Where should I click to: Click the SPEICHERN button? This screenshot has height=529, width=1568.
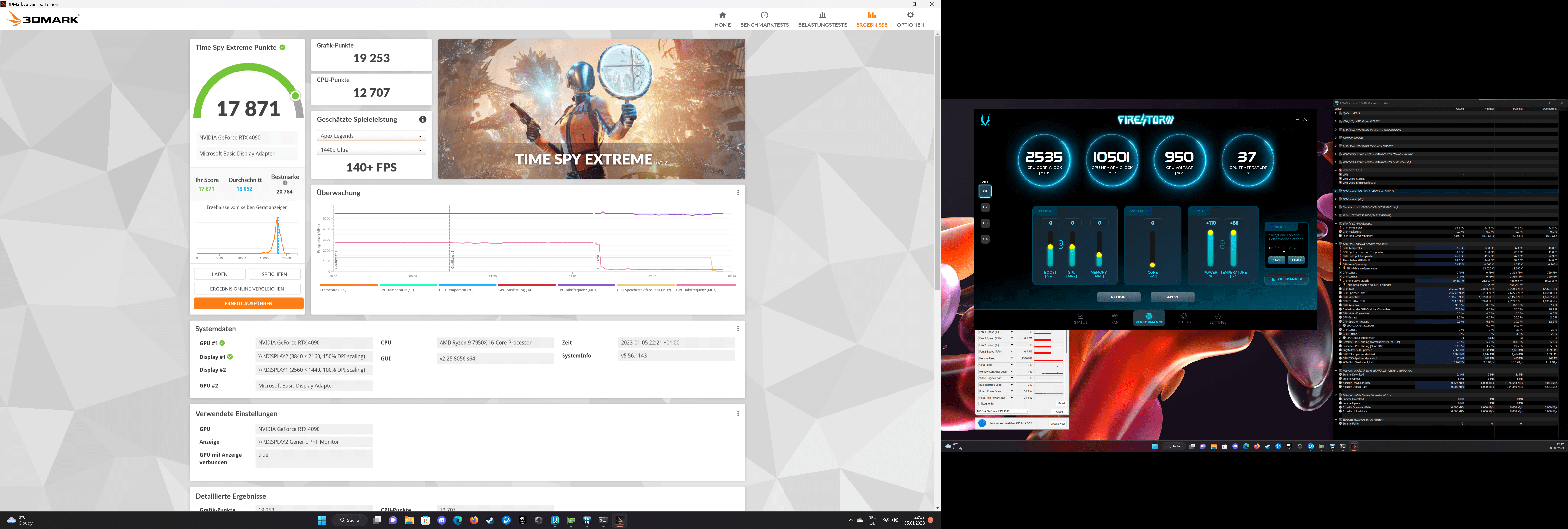click(x=274, y=274)
